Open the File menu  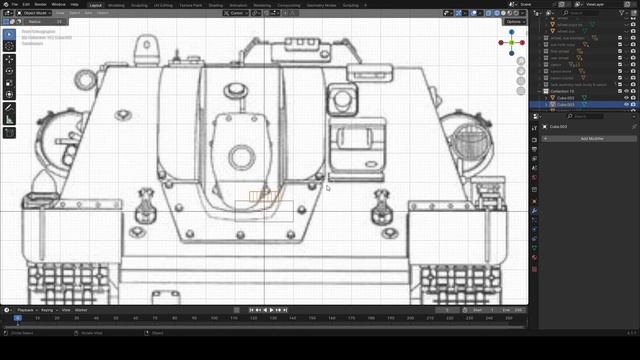pyautogui.click(x=15, y=4)
